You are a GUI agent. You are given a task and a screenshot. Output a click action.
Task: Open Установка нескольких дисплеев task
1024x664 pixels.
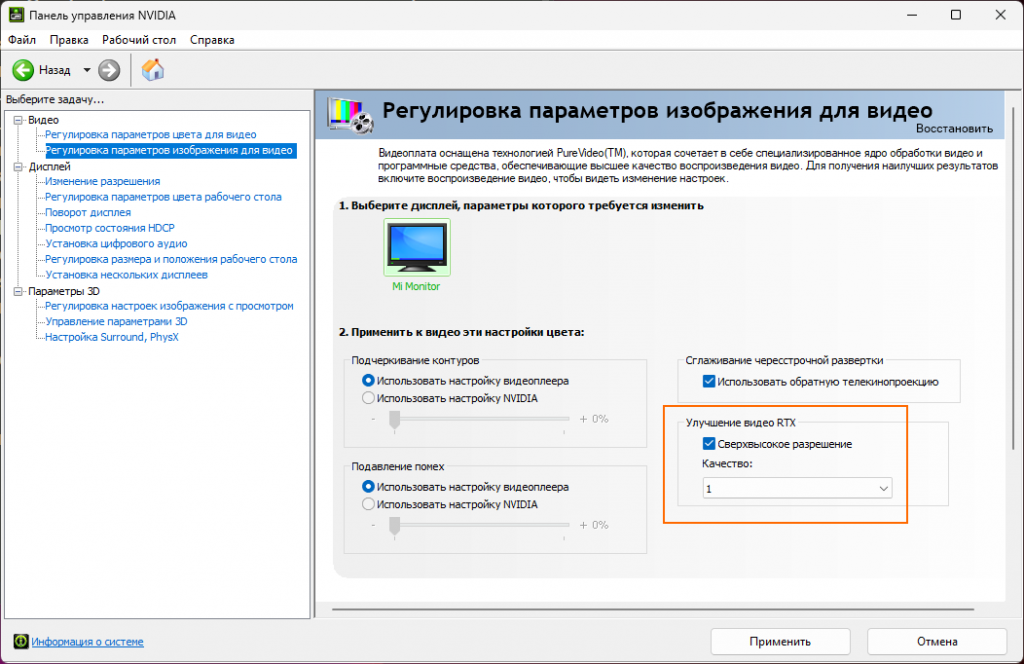tap(127, 275)
